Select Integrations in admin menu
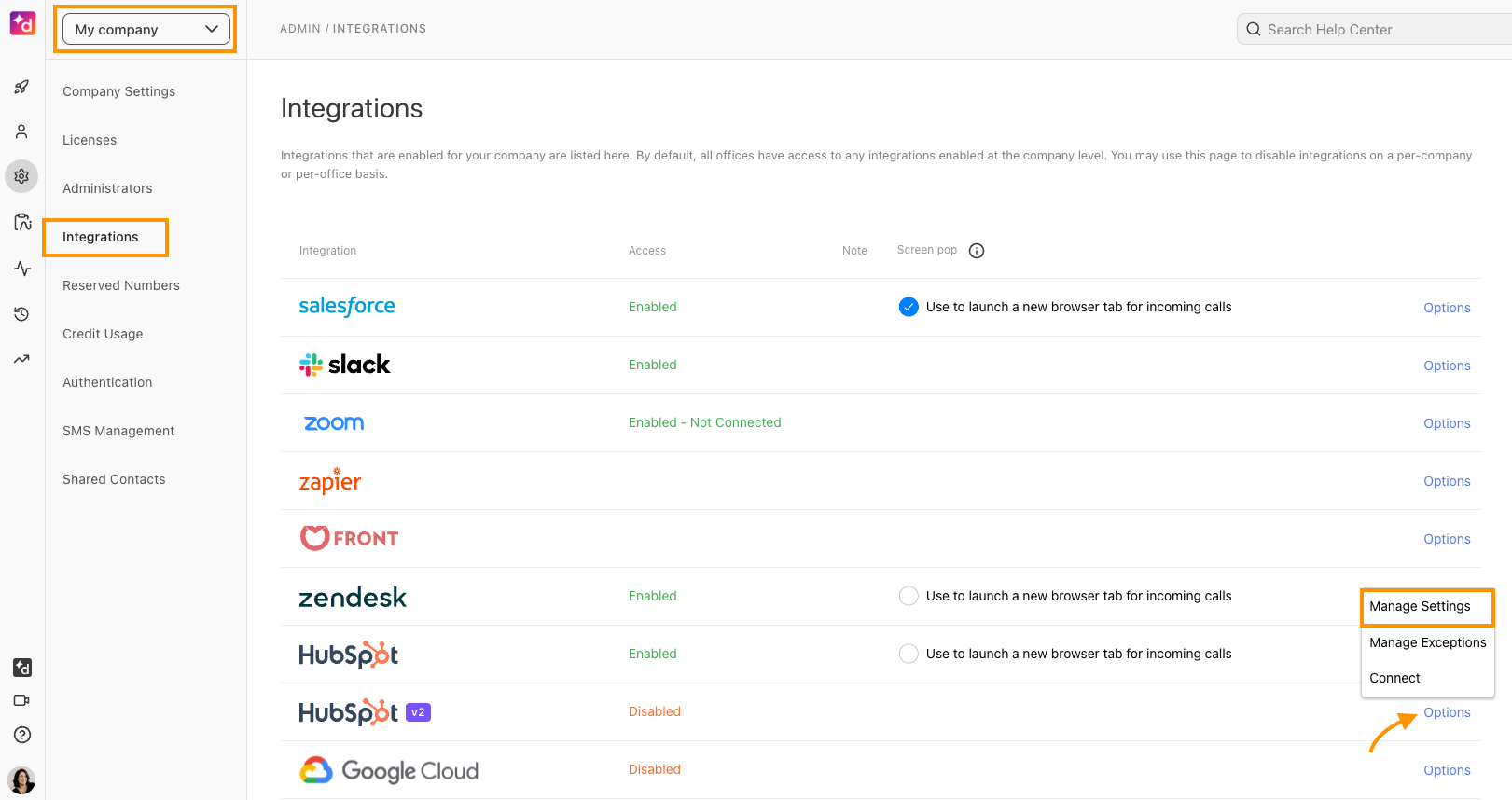The image size is (1512, 800). pos(101,237)
